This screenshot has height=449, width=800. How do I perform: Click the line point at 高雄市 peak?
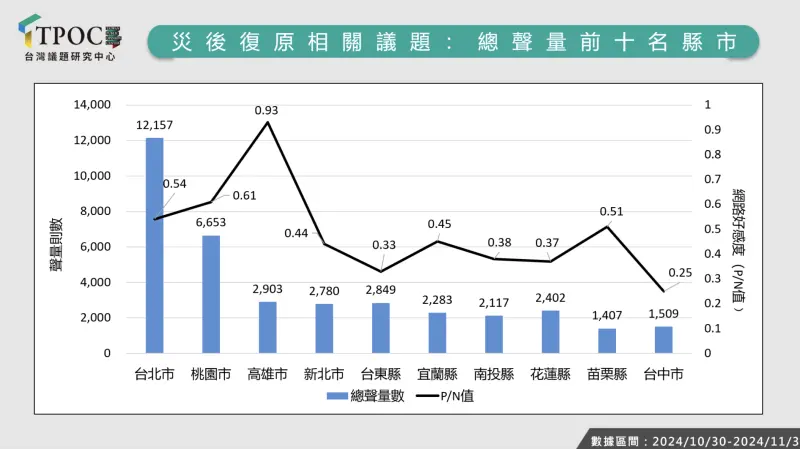click(x=268, y=122)
